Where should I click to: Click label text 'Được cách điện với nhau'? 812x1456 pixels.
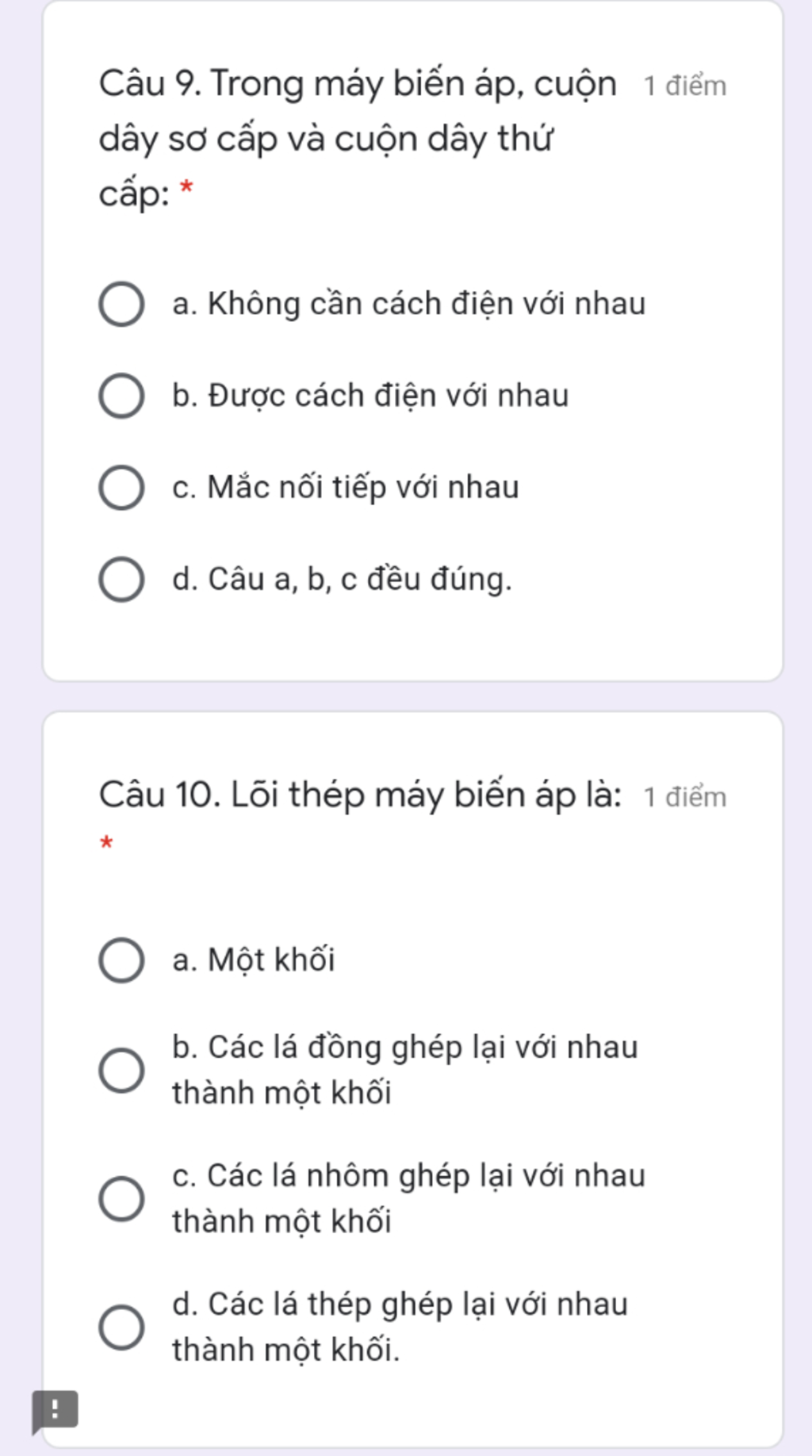tap(389, 396)
